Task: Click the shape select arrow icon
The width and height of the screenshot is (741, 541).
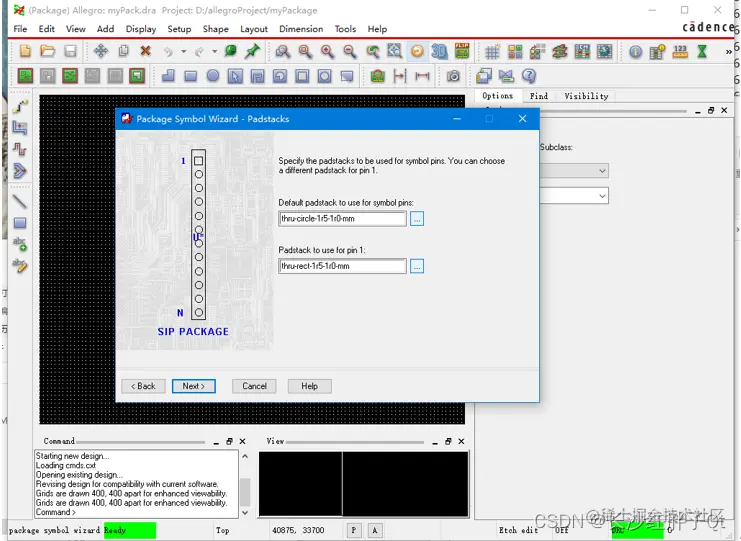Action: [x=235, y=76]
